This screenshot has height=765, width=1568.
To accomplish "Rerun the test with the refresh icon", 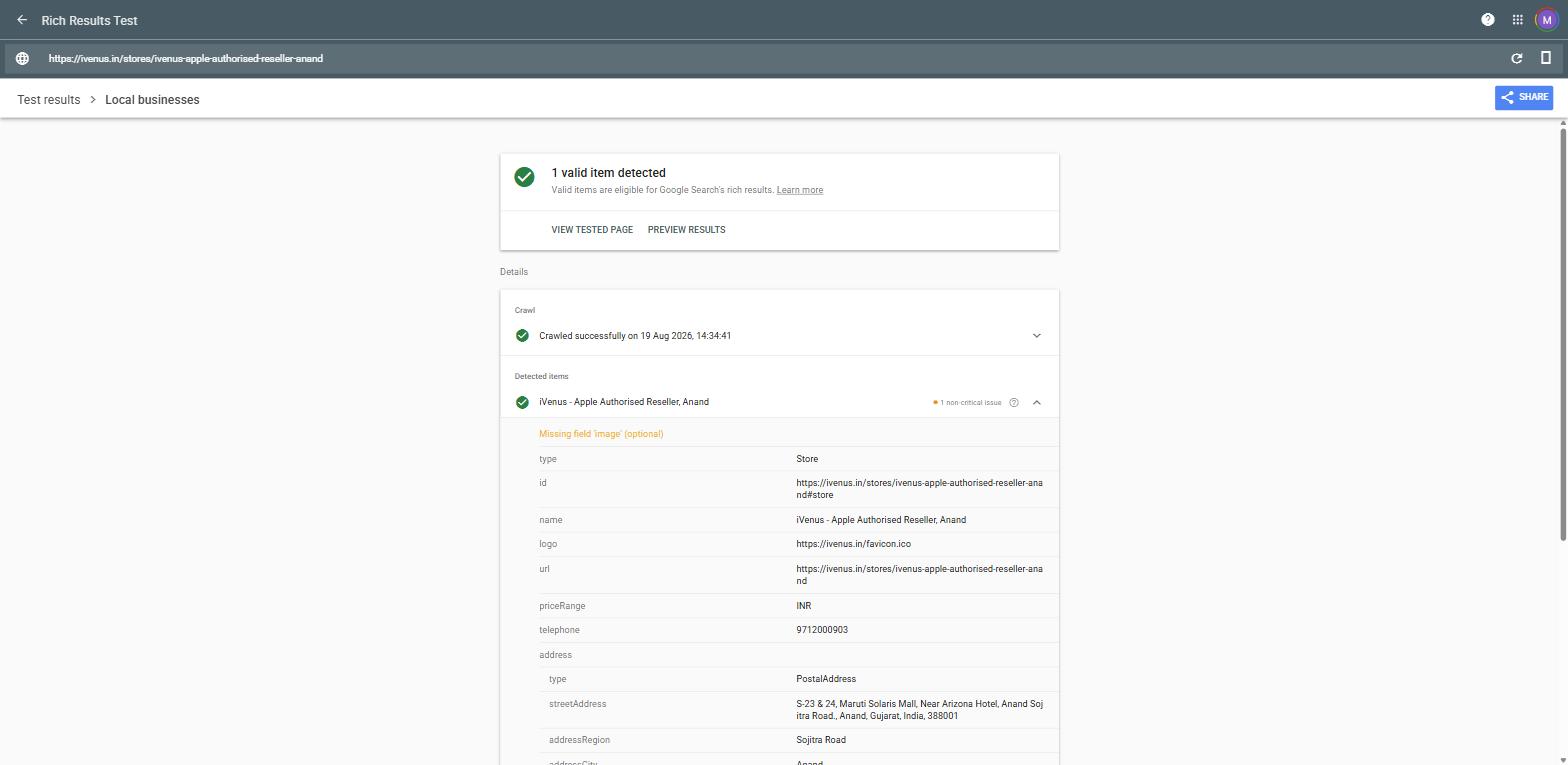I will 1517,58.
